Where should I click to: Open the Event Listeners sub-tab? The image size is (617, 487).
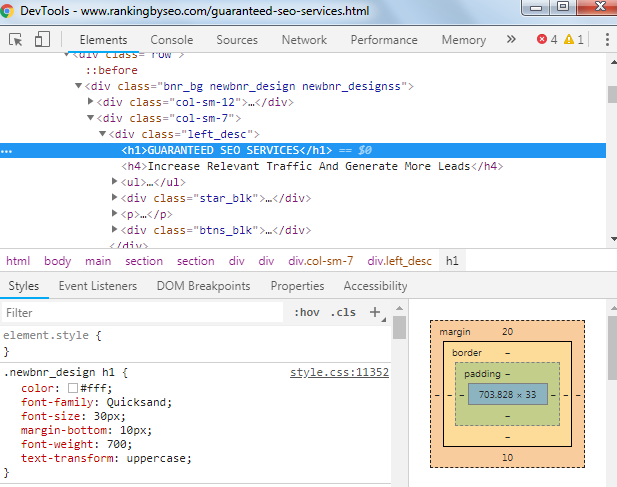(x=98, y=286)
